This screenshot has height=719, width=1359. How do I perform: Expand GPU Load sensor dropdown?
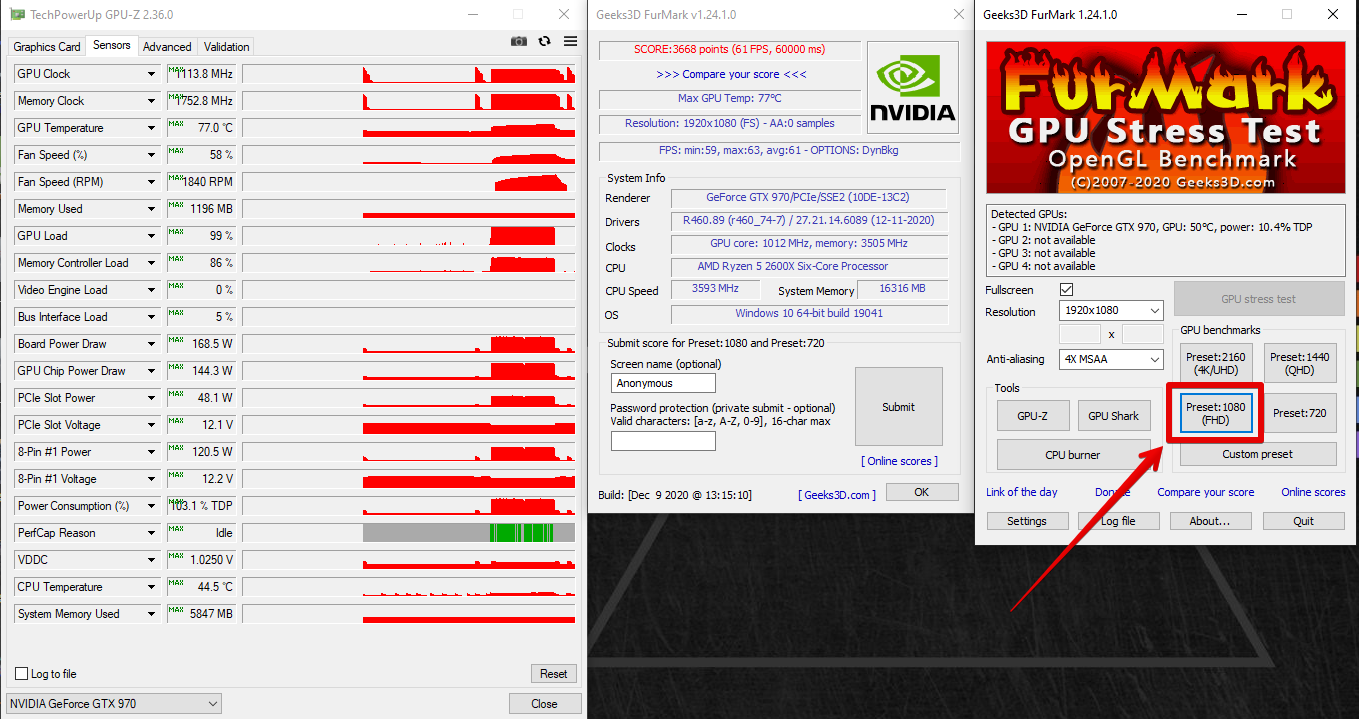click(152, 236)
